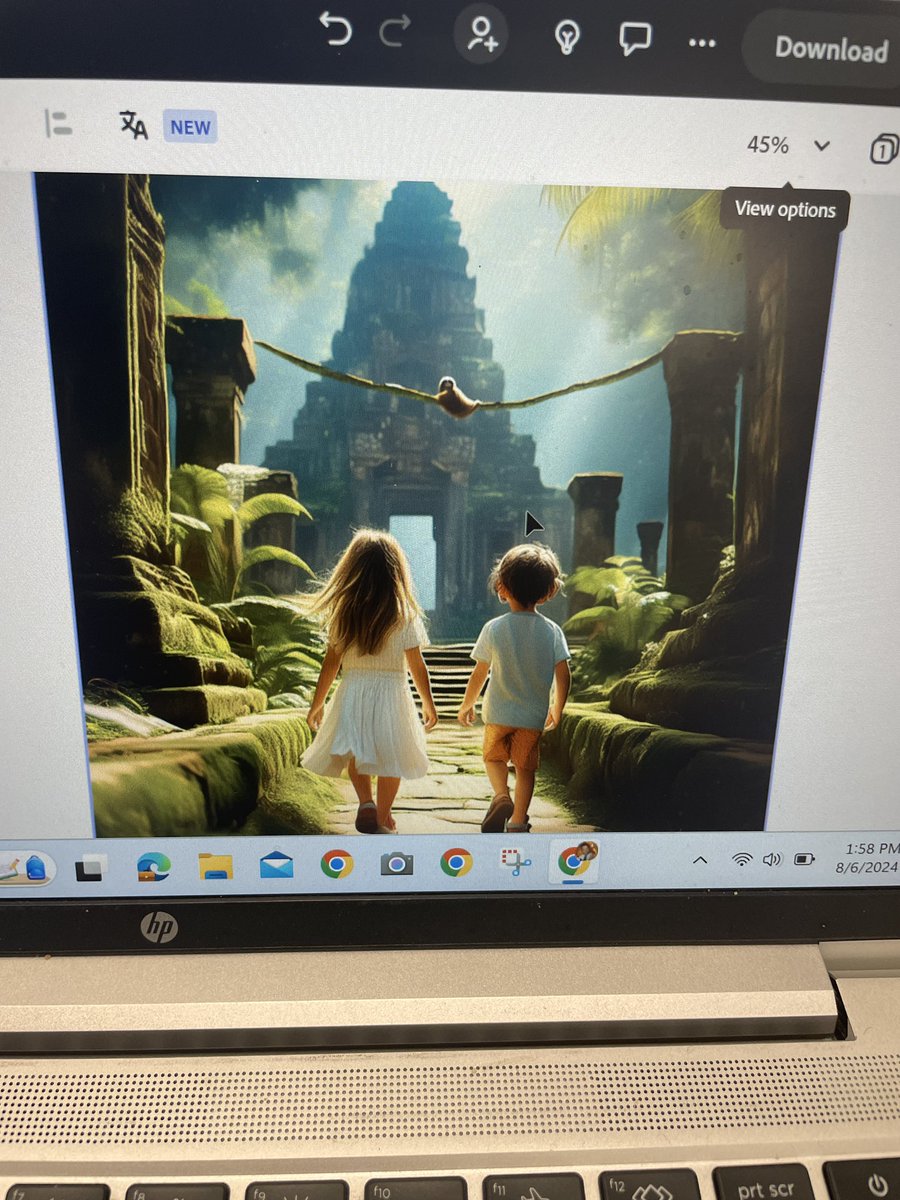The width and height of the screenshot is (900, 1200).
Task: Open the pages icon showing 1
Action: coord(883,149)
